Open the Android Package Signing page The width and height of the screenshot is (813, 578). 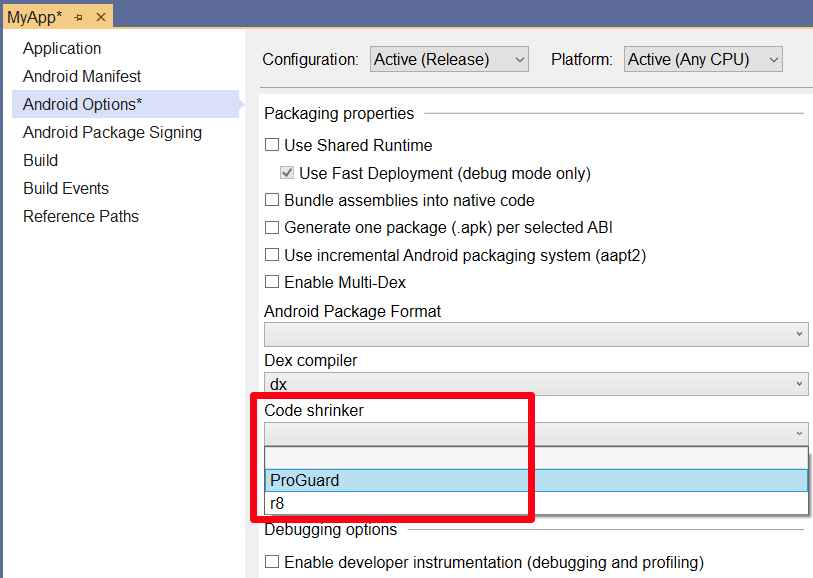click(x=110, y=132)
